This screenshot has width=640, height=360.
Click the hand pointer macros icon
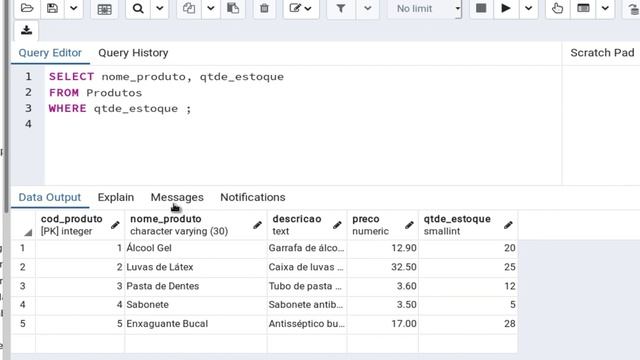[x=557, y=8]
